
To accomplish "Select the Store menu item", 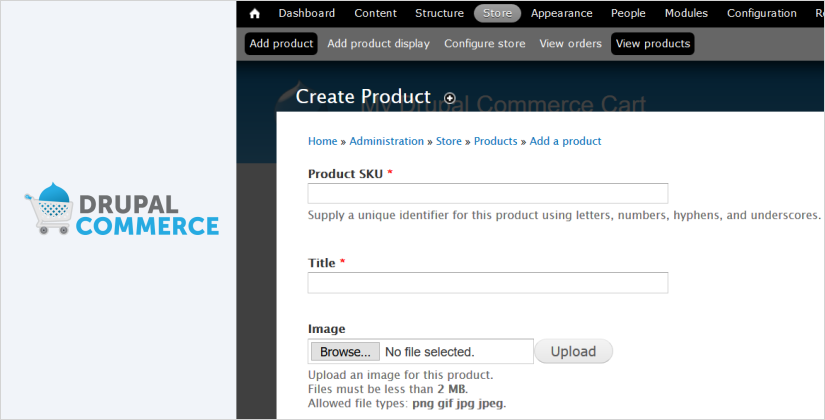I will (497, 14).
